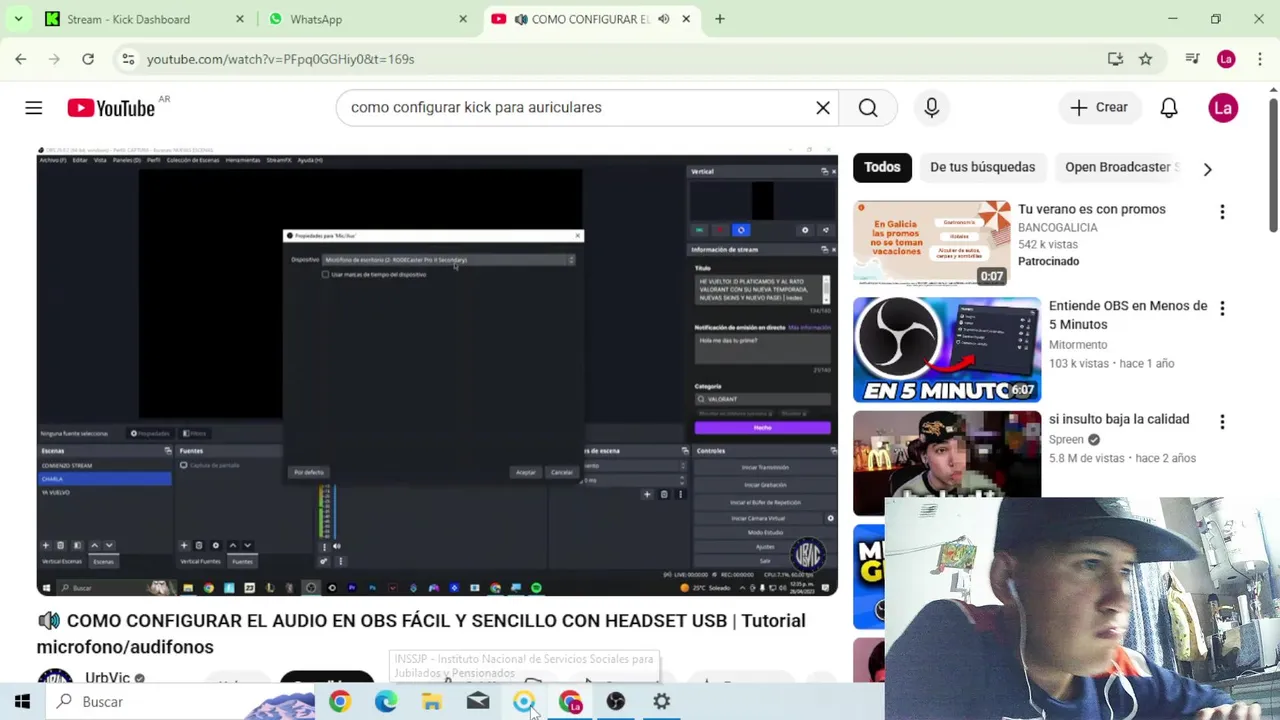Start voice search with the microphone icon
The image size is (1280, 720).
(932, 108)
